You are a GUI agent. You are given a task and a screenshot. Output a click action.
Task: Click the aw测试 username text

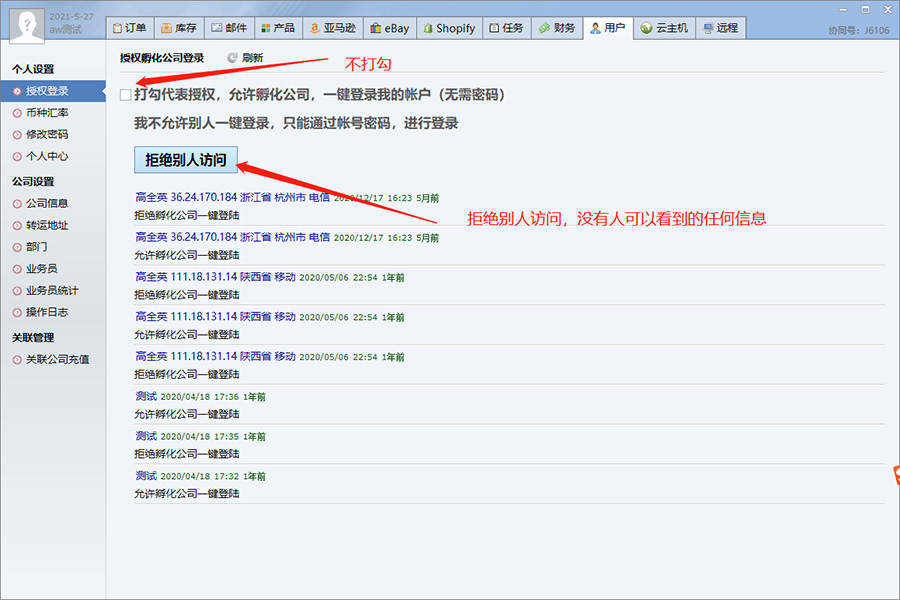(65, 29)
